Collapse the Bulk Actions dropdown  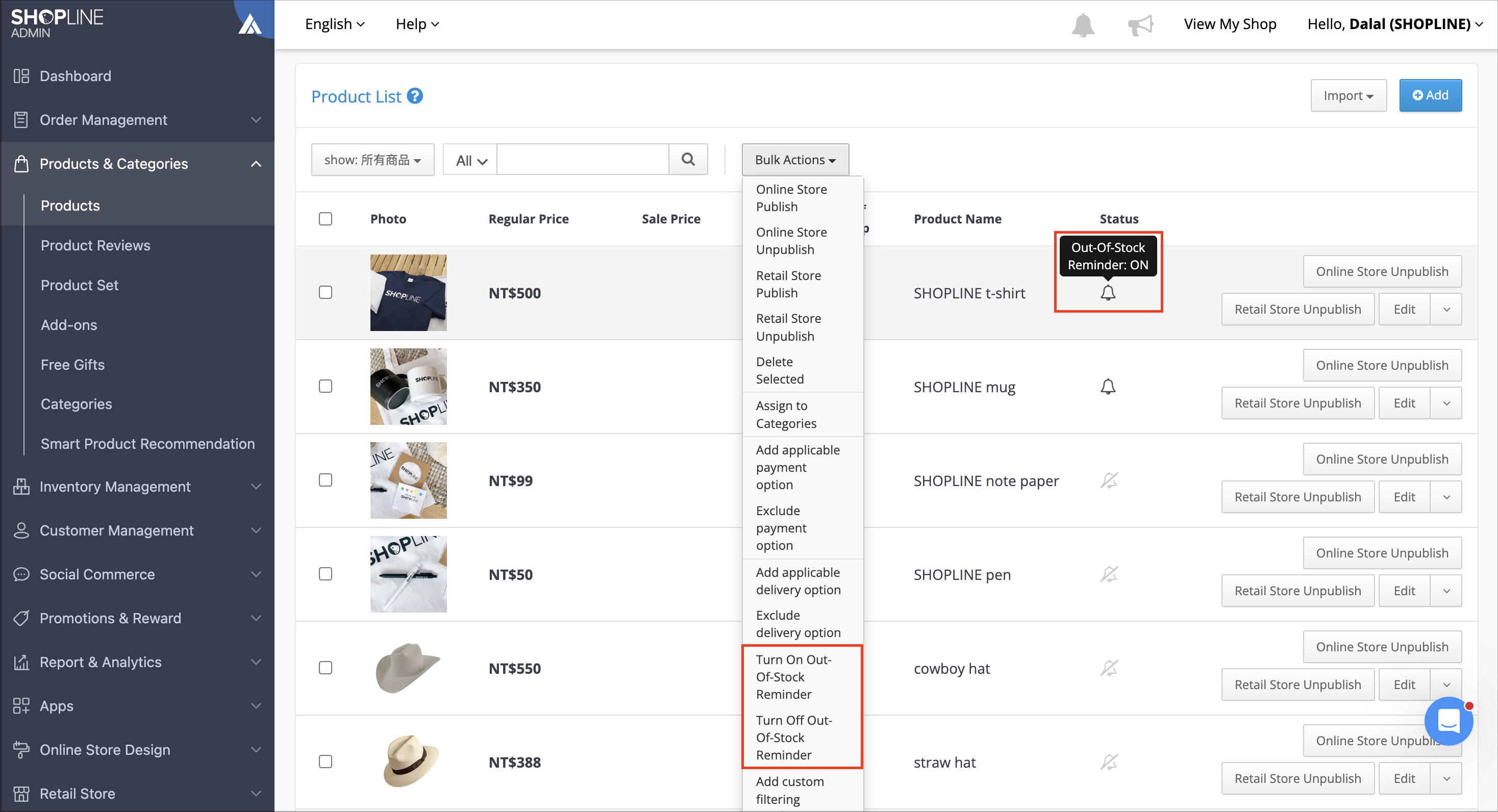pyautogui.click(x=795, y=159)
